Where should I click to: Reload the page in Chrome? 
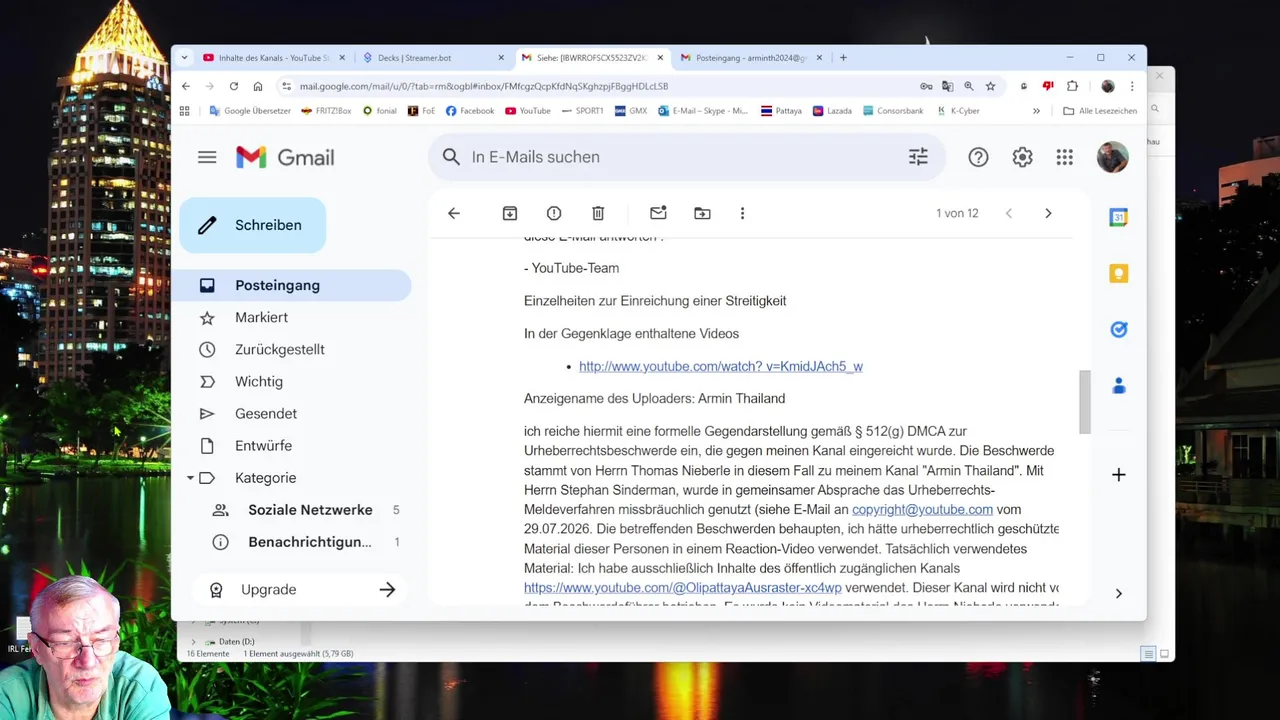click(x=234, y=86)
